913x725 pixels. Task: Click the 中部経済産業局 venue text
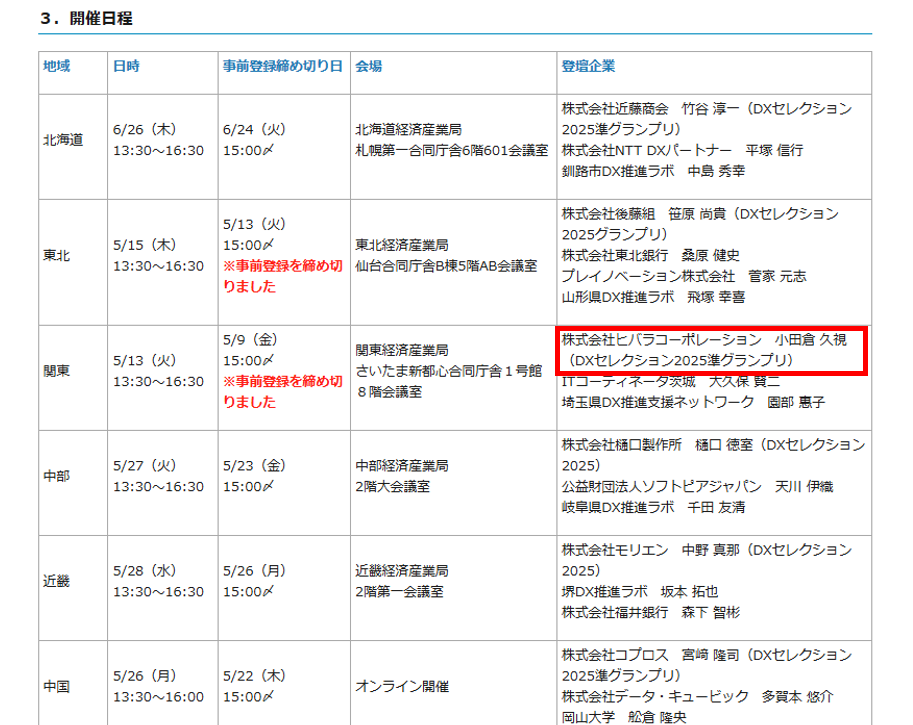point(402,465)
